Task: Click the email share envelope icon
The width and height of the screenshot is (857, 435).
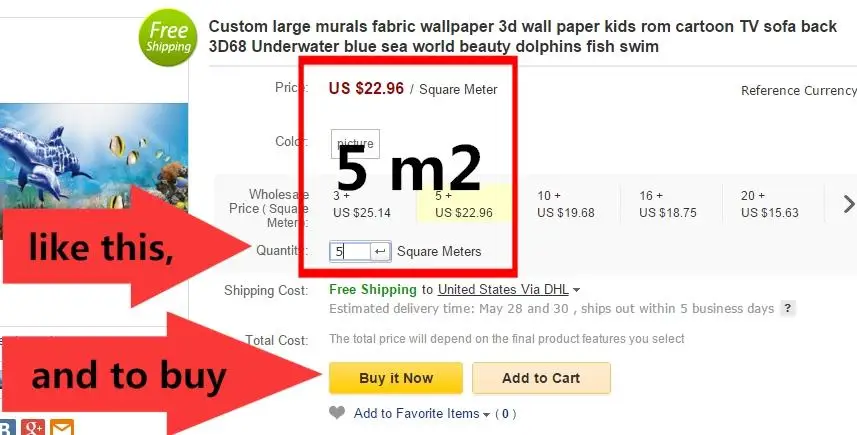Action: coord(62,428)
